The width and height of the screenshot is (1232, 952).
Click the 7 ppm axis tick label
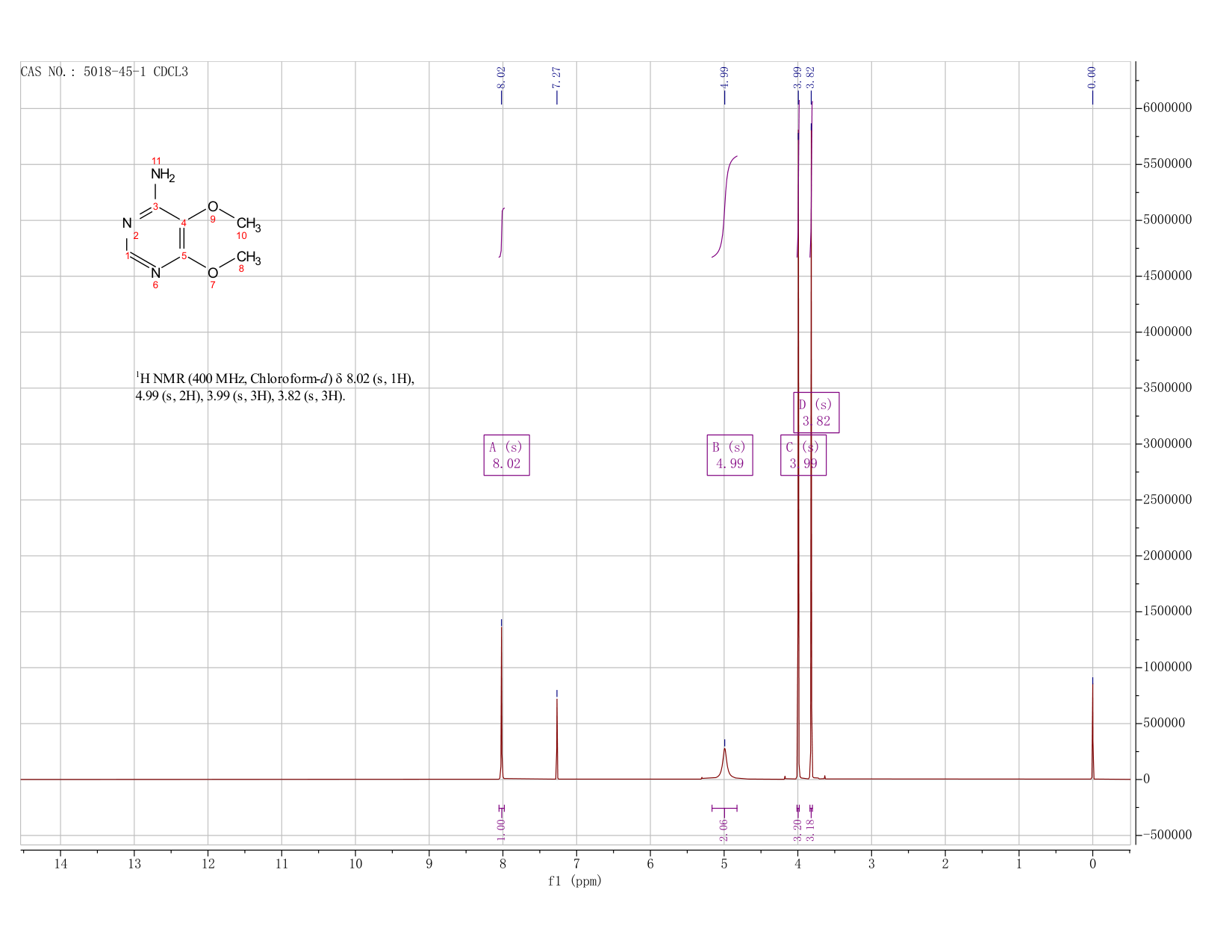pos(576,864)
